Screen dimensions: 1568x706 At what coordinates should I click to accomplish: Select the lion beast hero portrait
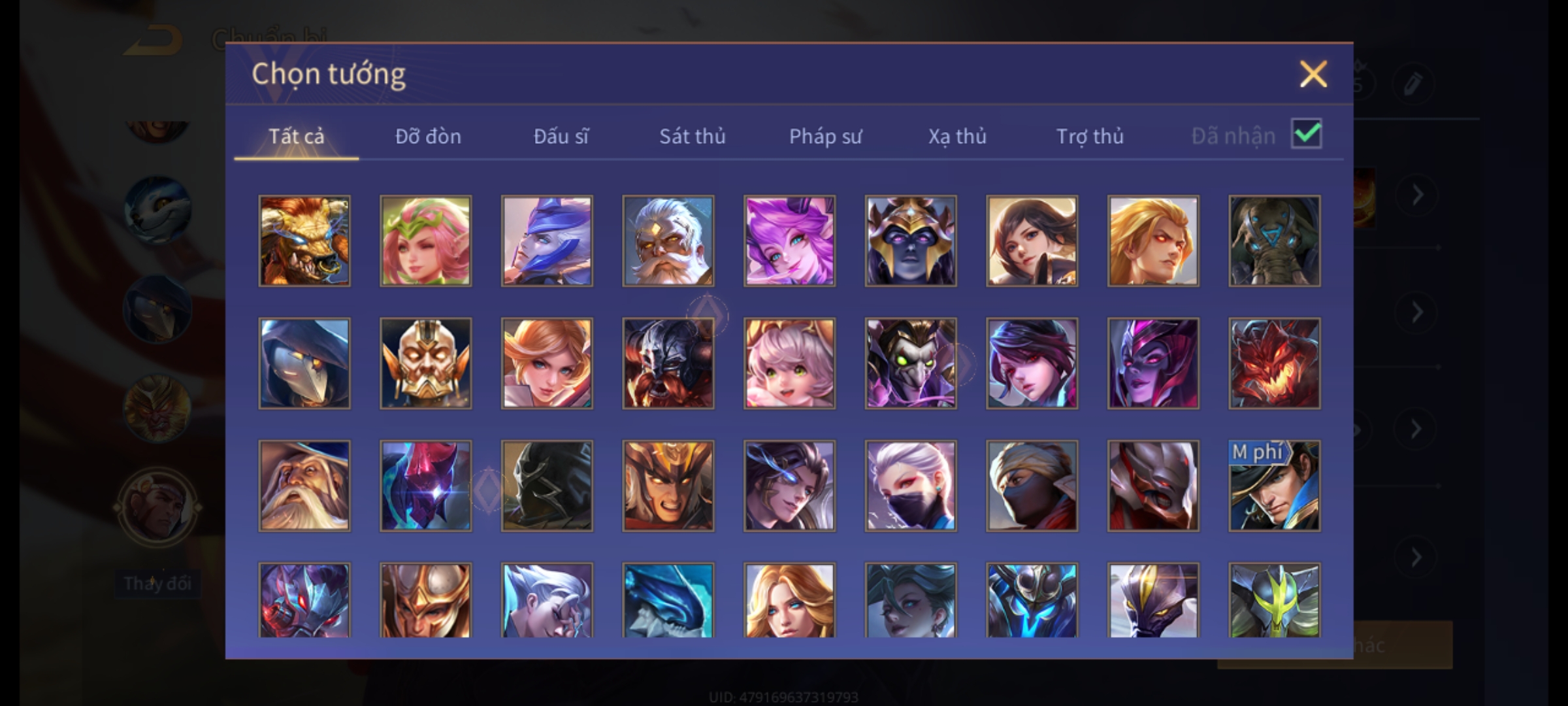[304, 241]
